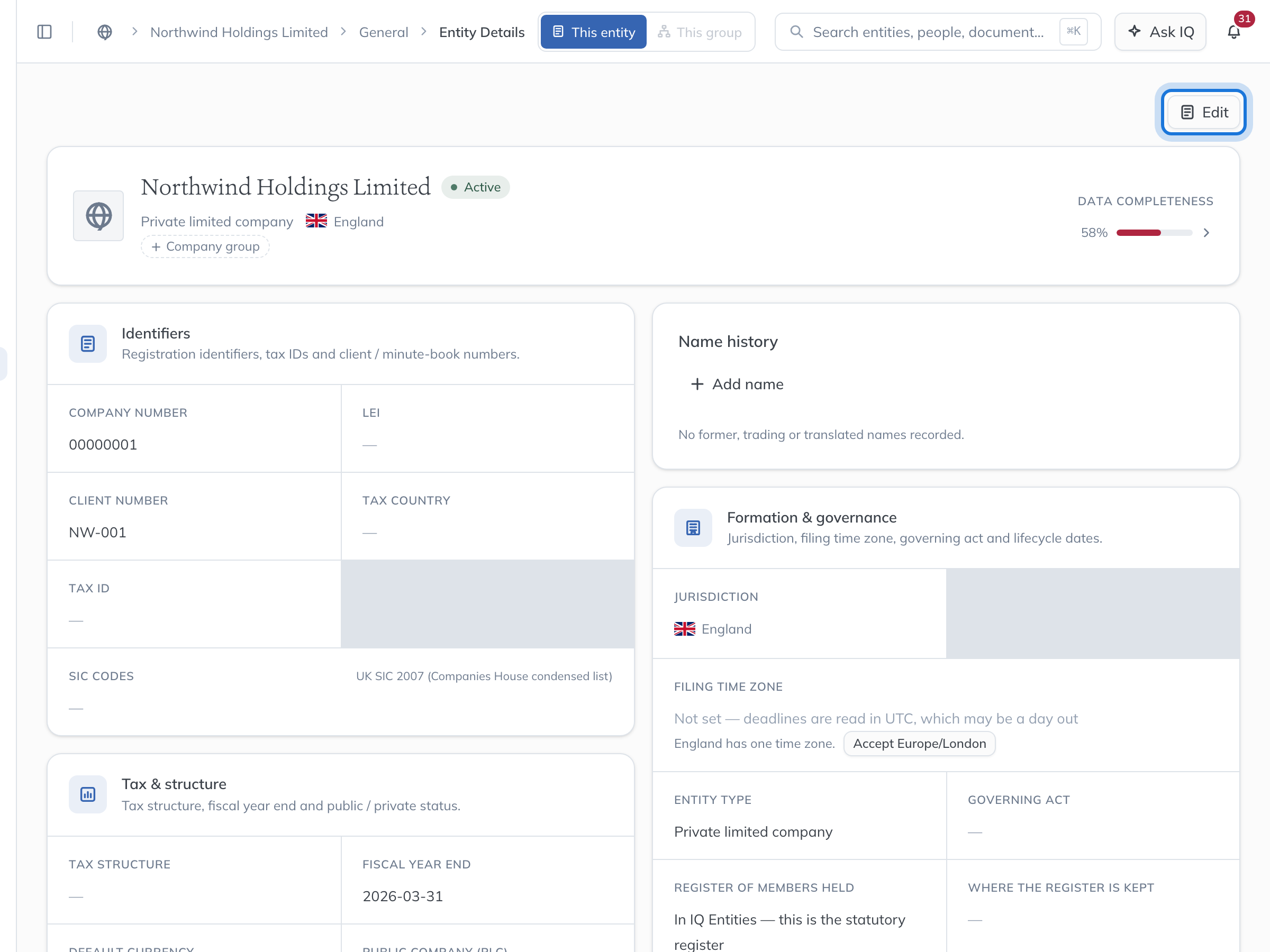Click the Identifiers section icon
The height and width of the screenshot is (952, 1270).
pos(88,344)
